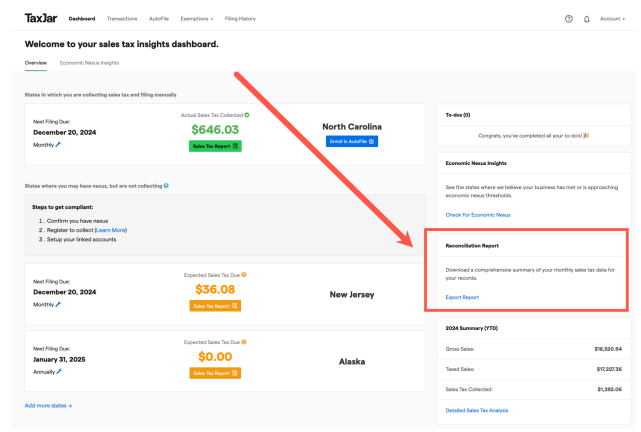Click Export Report link
This screenshot has width=641, height=432.
tap(462, 297)
